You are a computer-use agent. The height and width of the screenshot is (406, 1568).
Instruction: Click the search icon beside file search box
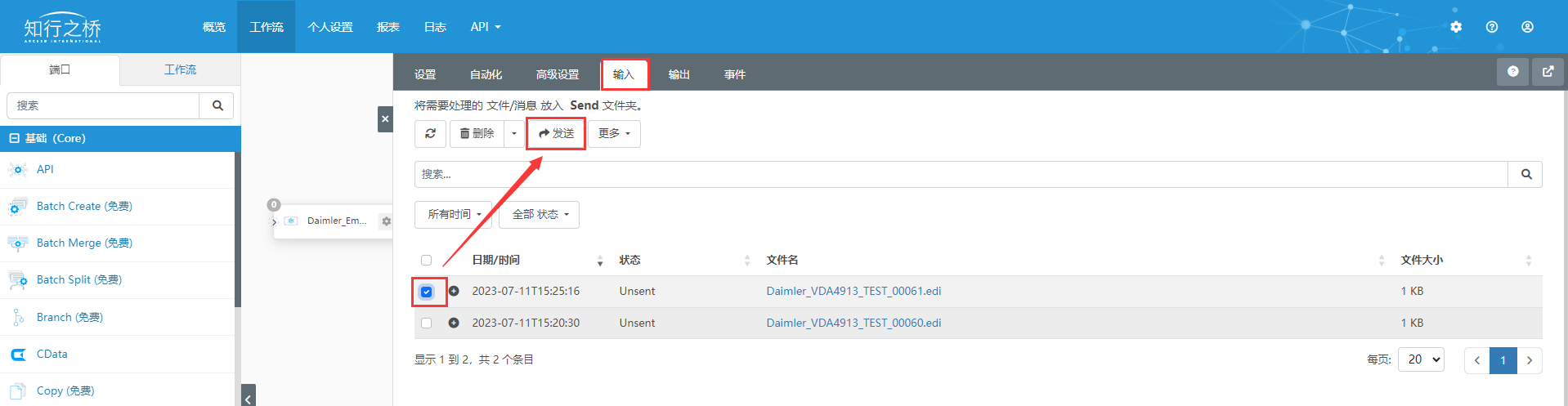pyautogui.click(x=1525, y=174)
